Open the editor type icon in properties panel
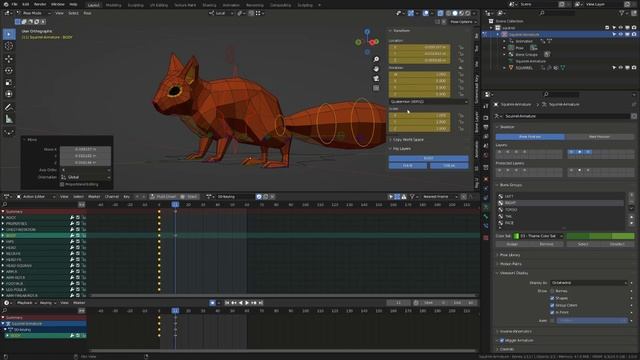 coord(488,94)
